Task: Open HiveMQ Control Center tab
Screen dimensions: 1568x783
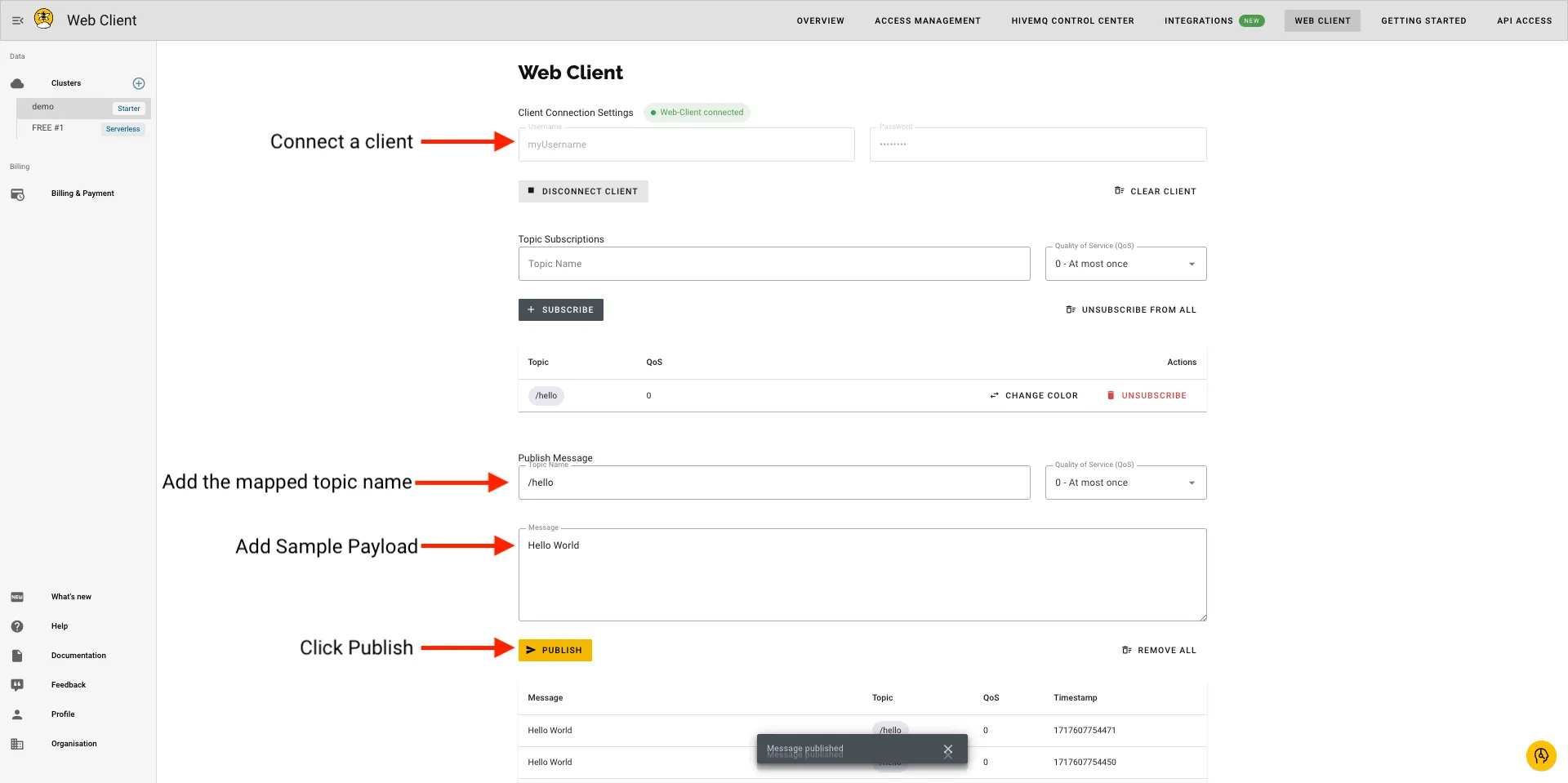Action: pyautogui.click(x=1072, y=20)
